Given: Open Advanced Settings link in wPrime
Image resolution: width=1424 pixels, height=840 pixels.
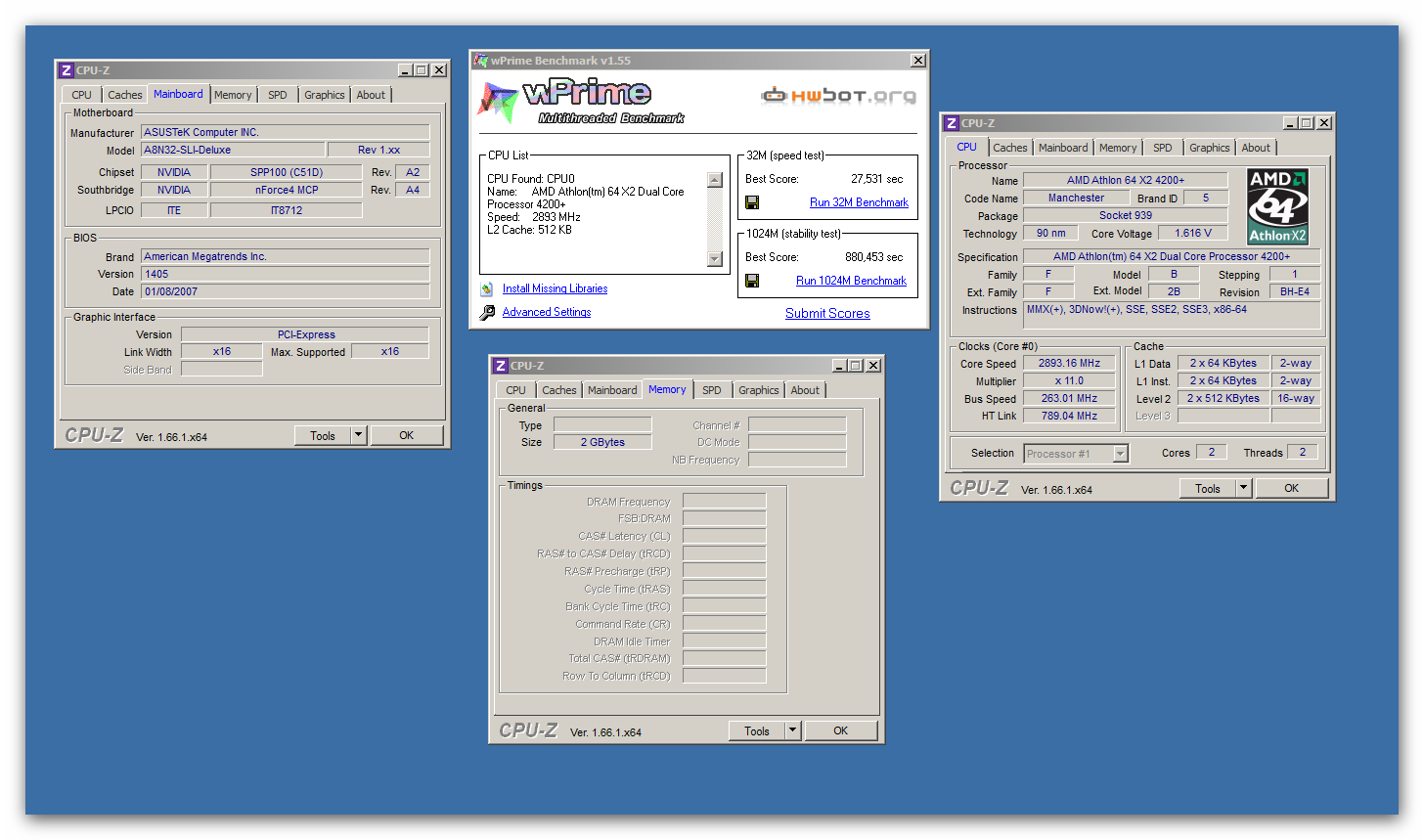Looking at the screenshot, I should pos(547,312).
